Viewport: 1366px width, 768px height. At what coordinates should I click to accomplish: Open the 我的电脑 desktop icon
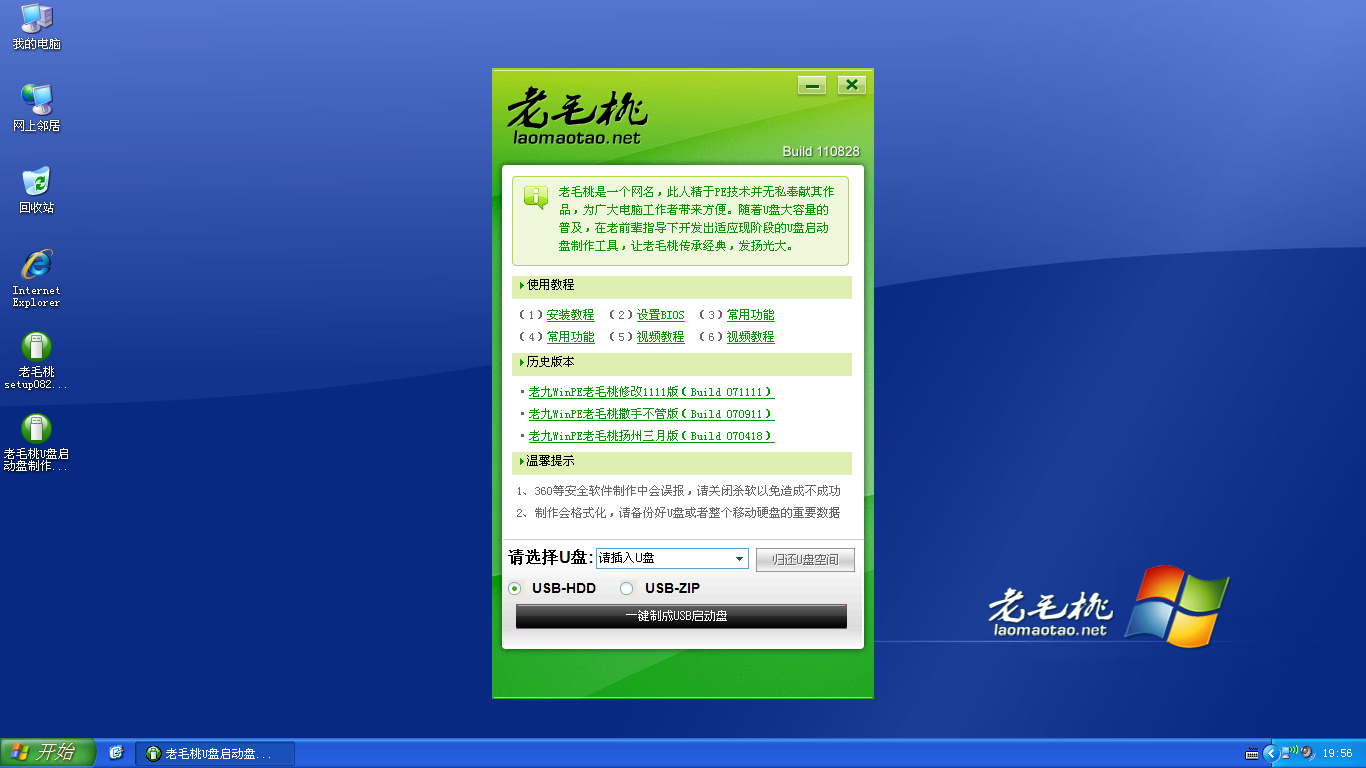pos(37,27)
